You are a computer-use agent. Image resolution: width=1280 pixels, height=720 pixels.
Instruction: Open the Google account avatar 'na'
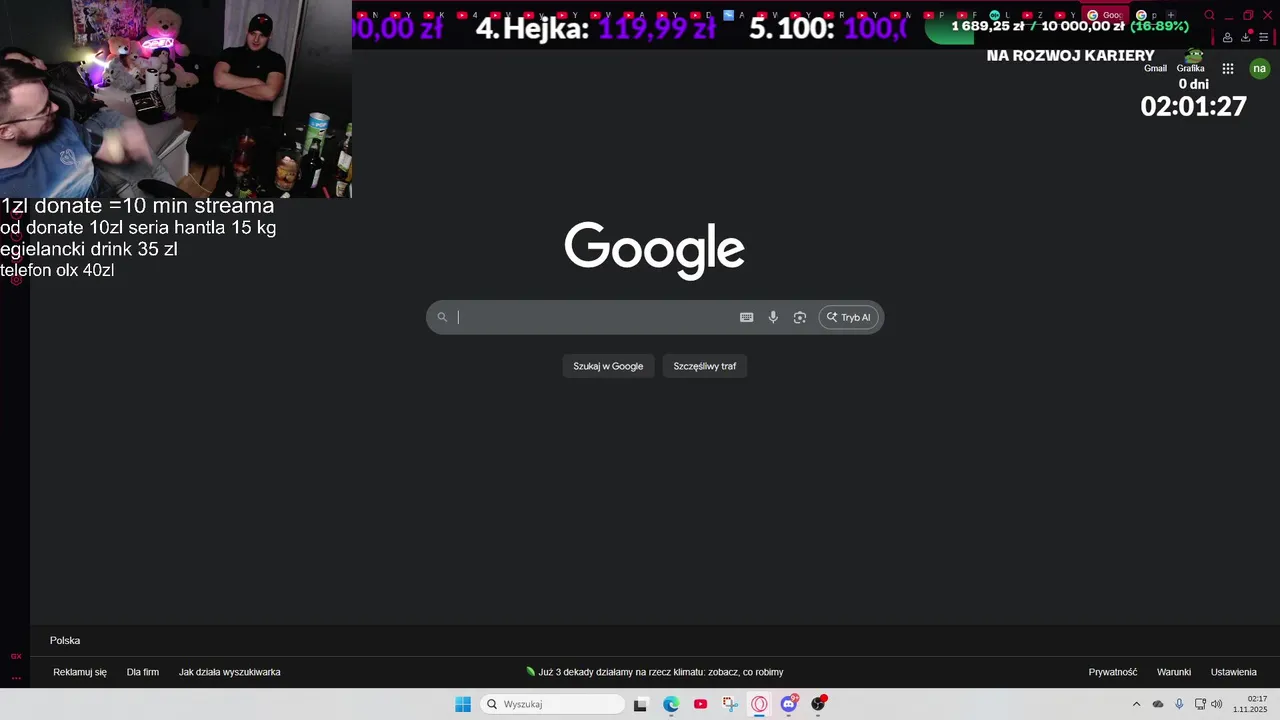point(1259,68)
